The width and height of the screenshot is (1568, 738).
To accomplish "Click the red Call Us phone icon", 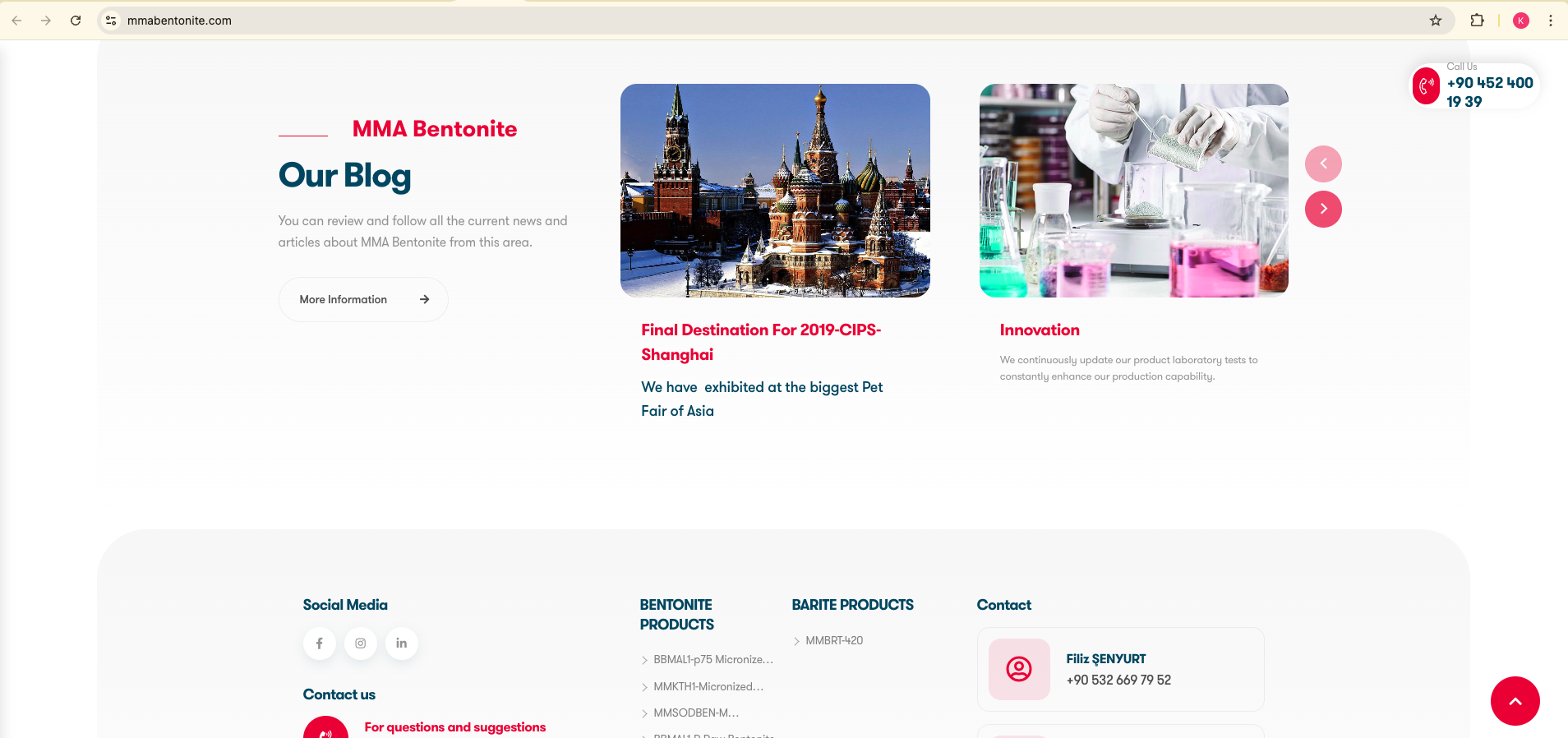I will (1427, 85).
